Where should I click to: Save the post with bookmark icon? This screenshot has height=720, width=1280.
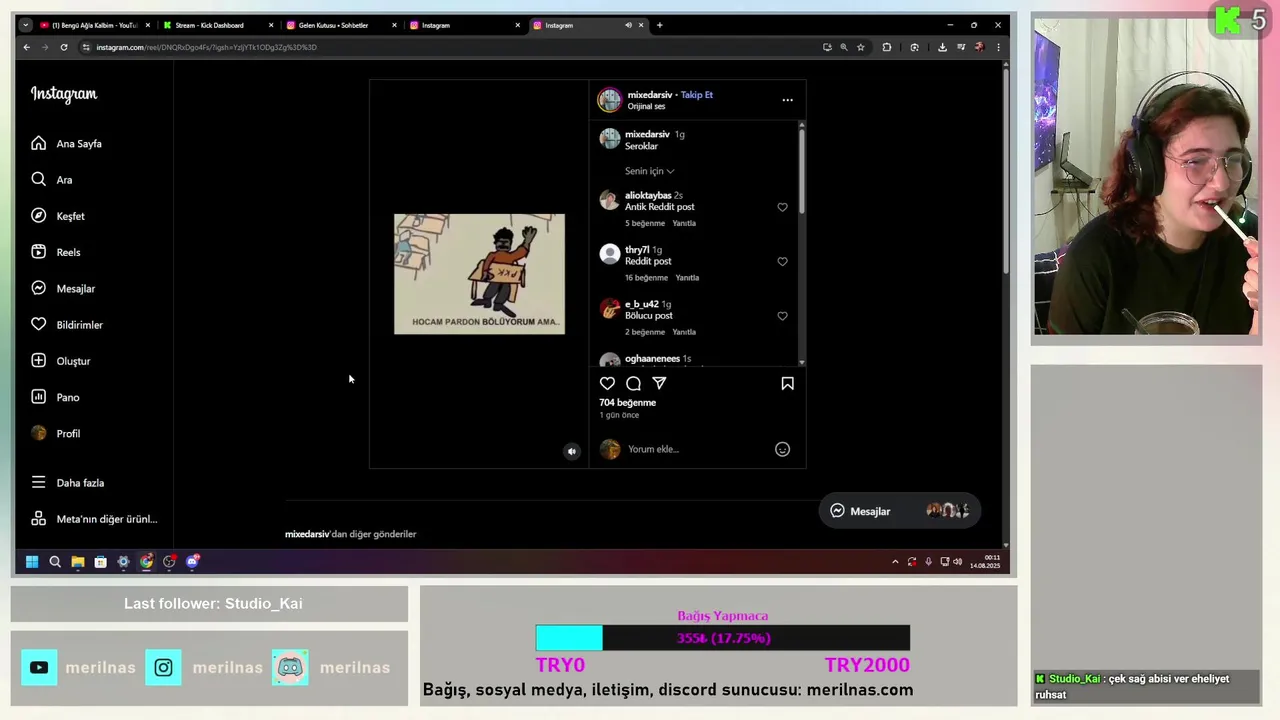[787, 383]
